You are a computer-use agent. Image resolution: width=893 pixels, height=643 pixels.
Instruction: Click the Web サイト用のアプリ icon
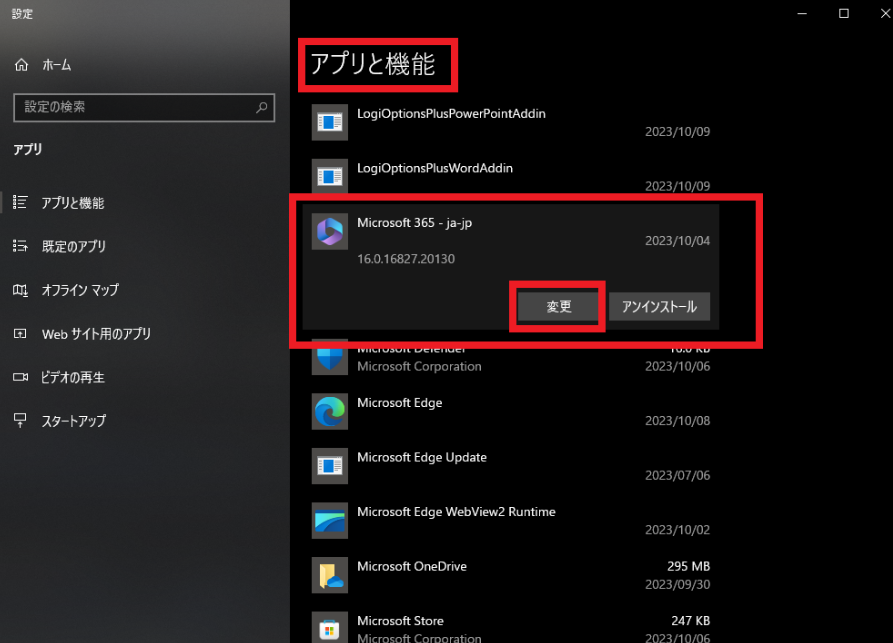click(x=21, y=334)
